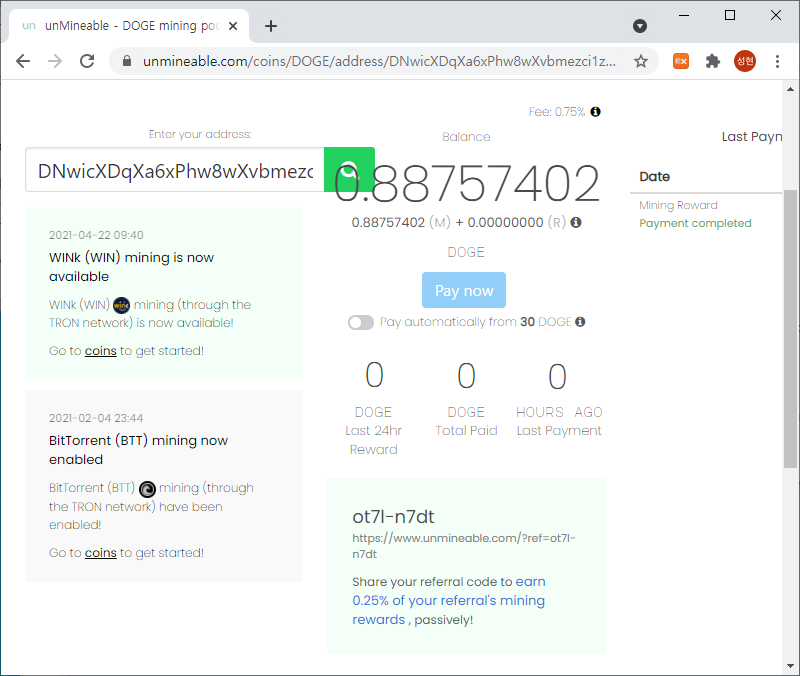Open the Chrome three-dot menu

(x=777, y=61)
